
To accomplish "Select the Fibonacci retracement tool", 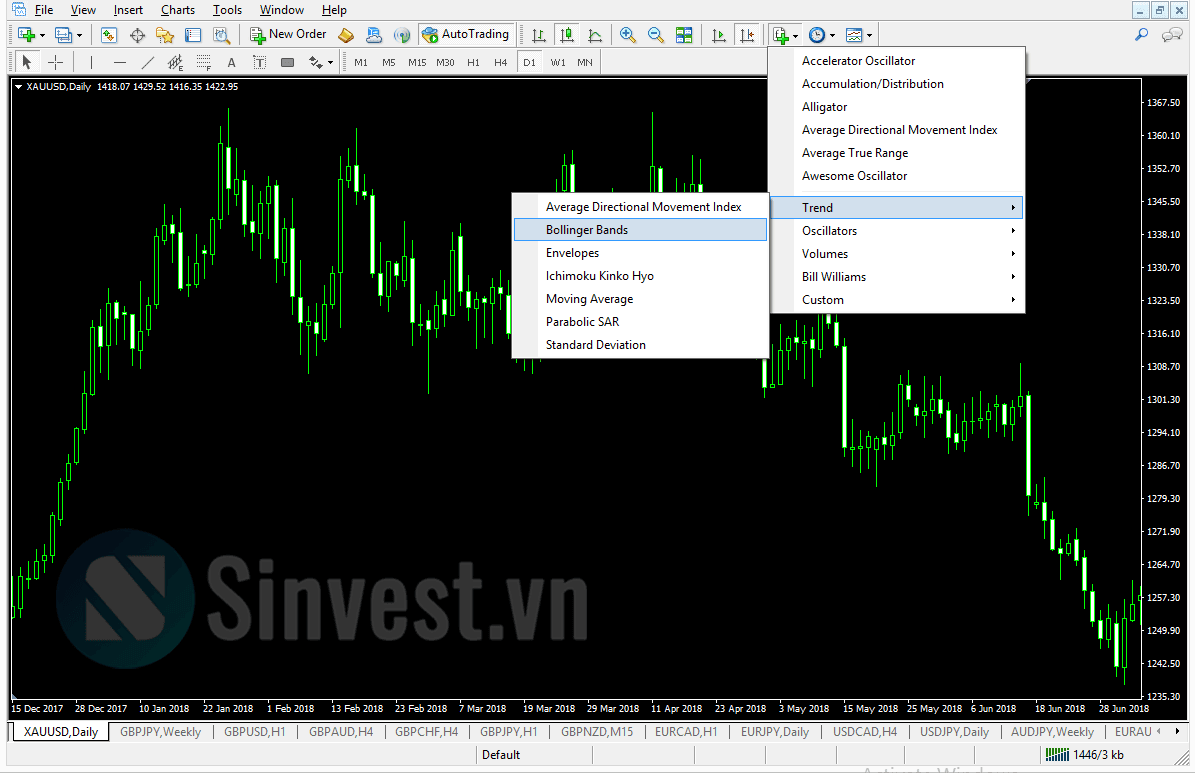I will (203, 63).
